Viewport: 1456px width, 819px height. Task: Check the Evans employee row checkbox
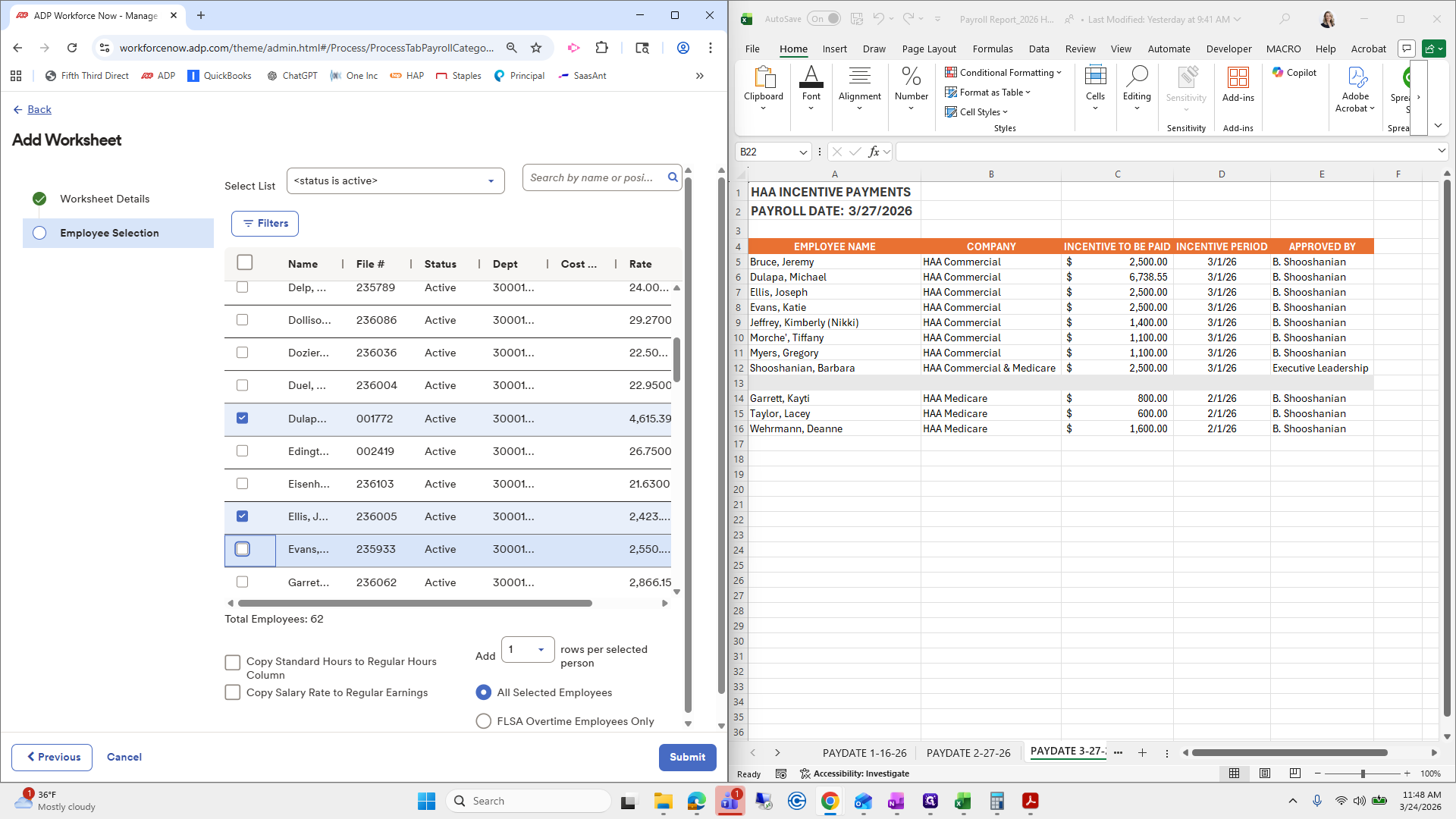pos(242,549)
